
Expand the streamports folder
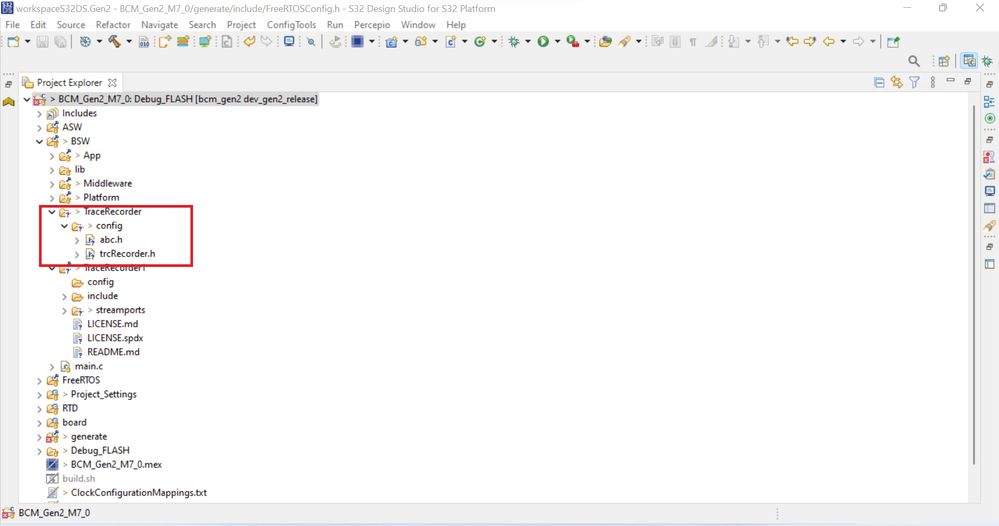(x=64, y=311)
